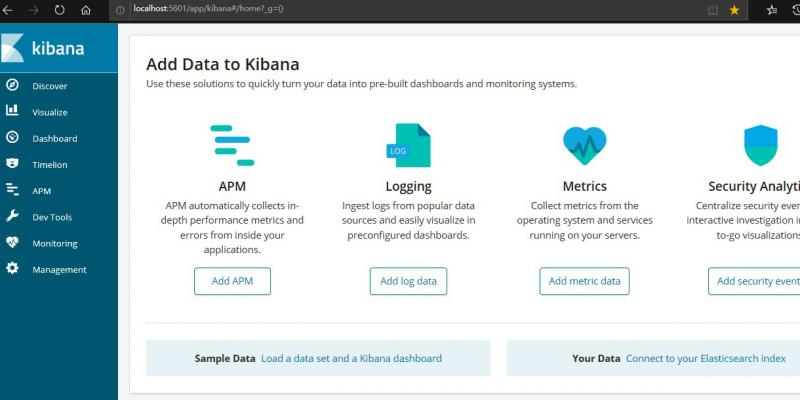Viewport: 800px width, 400px height.
Task: Click the browser address bar
Action: (x=400, y=9)
